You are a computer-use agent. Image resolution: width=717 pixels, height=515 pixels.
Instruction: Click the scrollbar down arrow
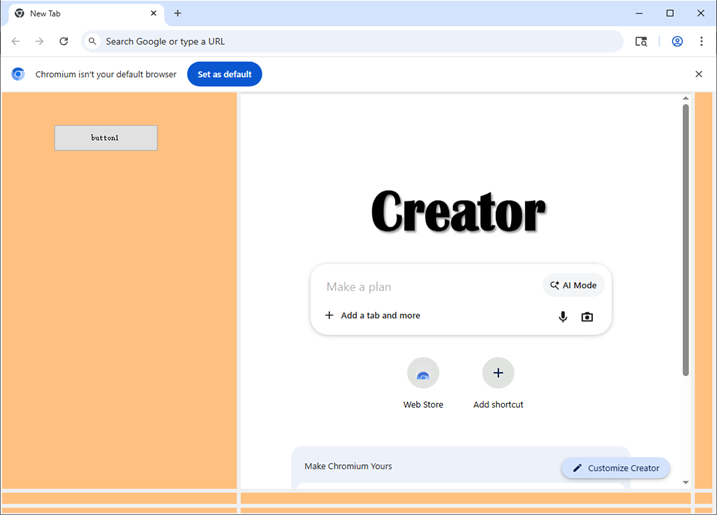pyautogui.click(x=685, y=482)
